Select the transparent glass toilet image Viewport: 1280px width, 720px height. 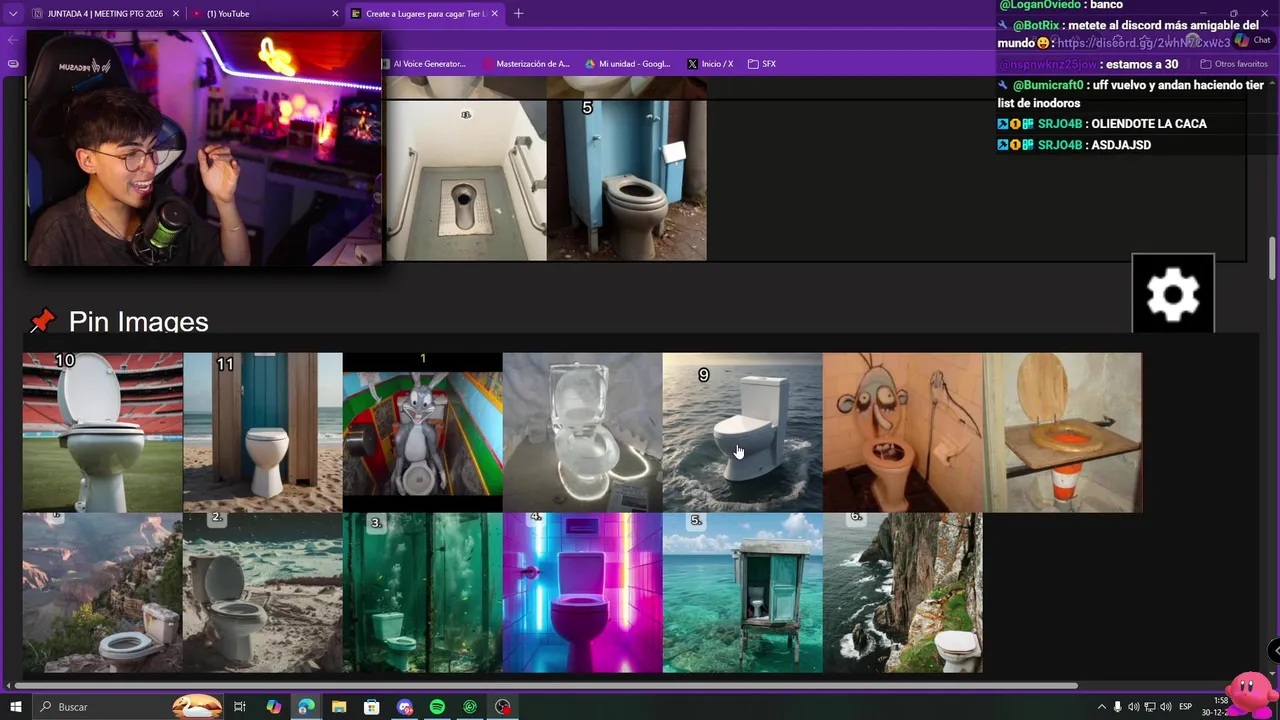point(583,432)
